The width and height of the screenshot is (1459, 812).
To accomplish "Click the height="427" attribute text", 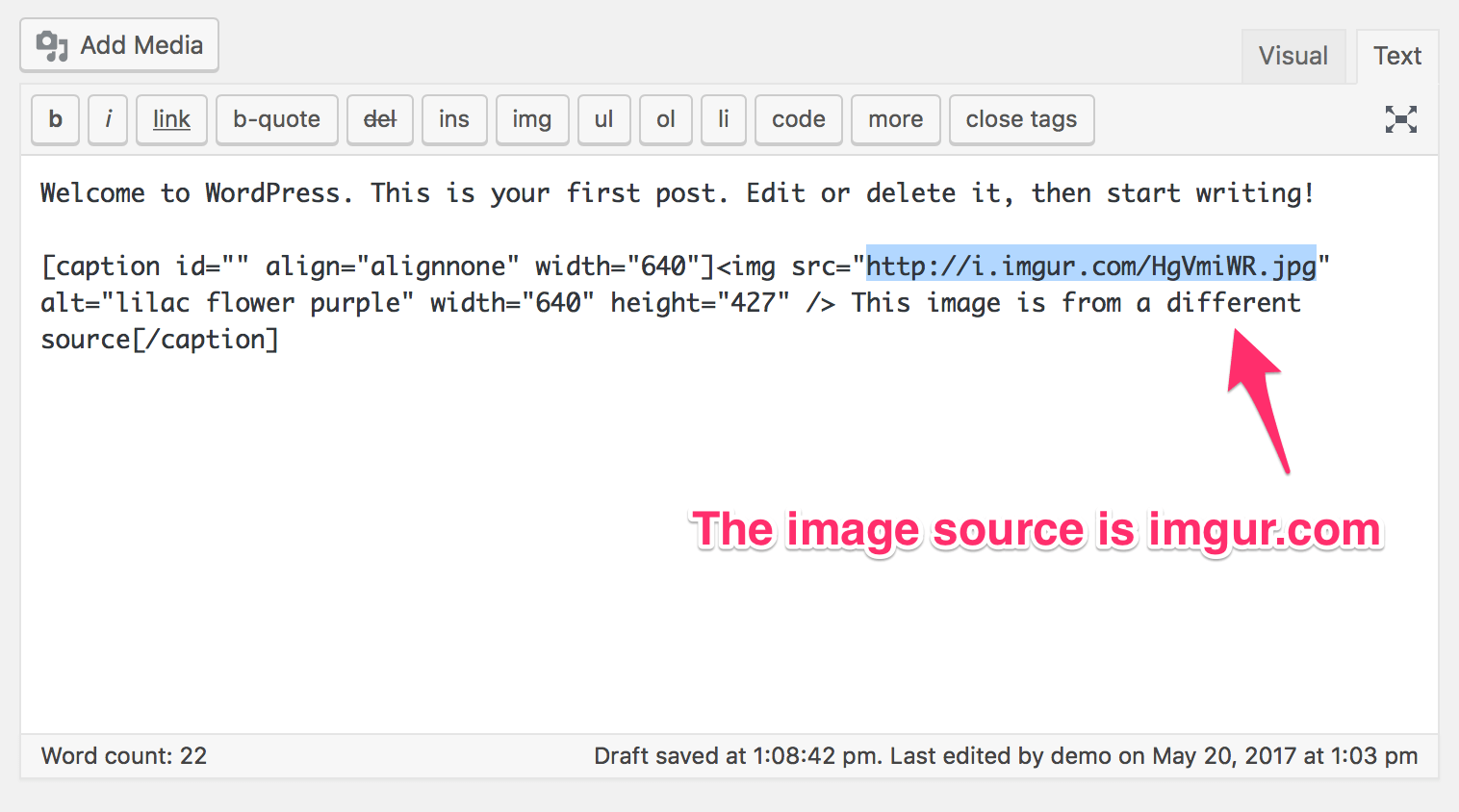I will click(700, 302).
